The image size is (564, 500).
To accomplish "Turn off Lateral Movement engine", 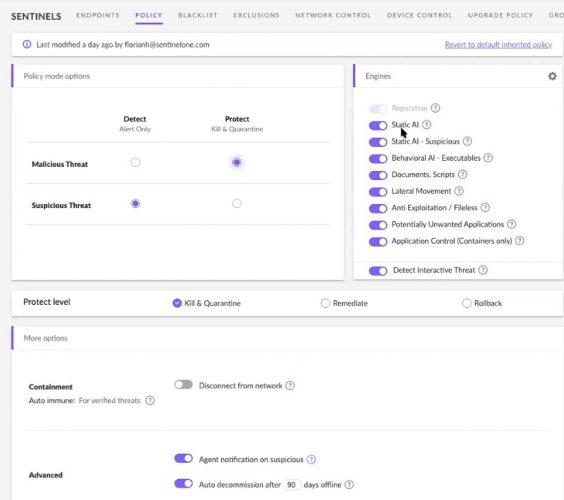I will tap(378, 191).
